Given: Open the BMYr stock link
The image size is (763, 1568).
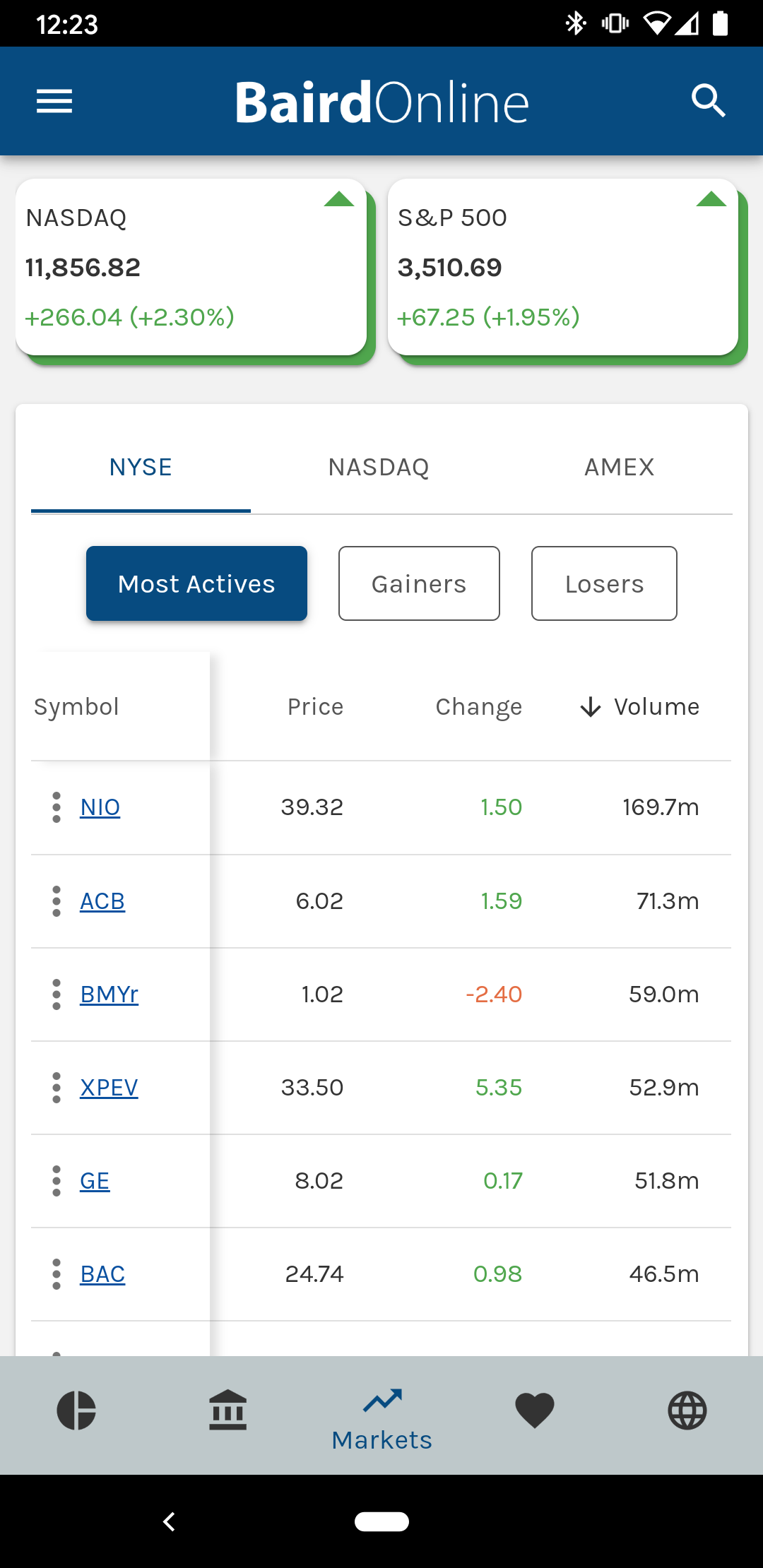Looking at the screenshot, I should click(110, 994).
